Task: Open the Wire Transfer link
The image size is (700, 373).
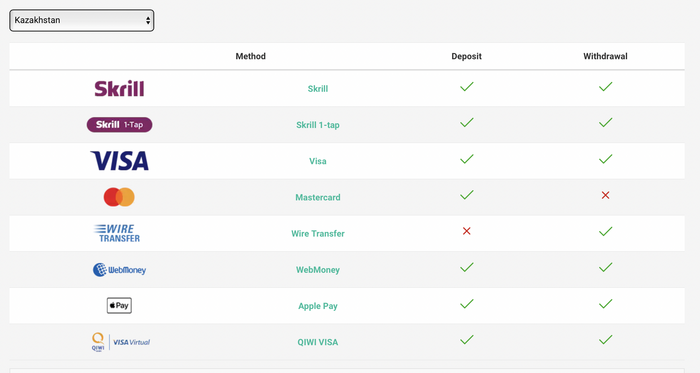Action: coord(318,233)
